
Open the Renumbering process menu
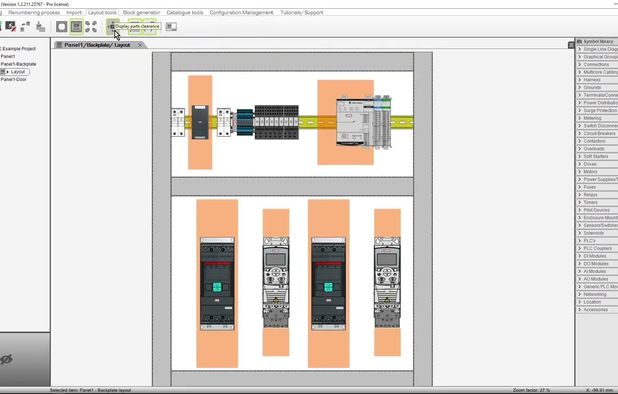click(x=34, y=13)
